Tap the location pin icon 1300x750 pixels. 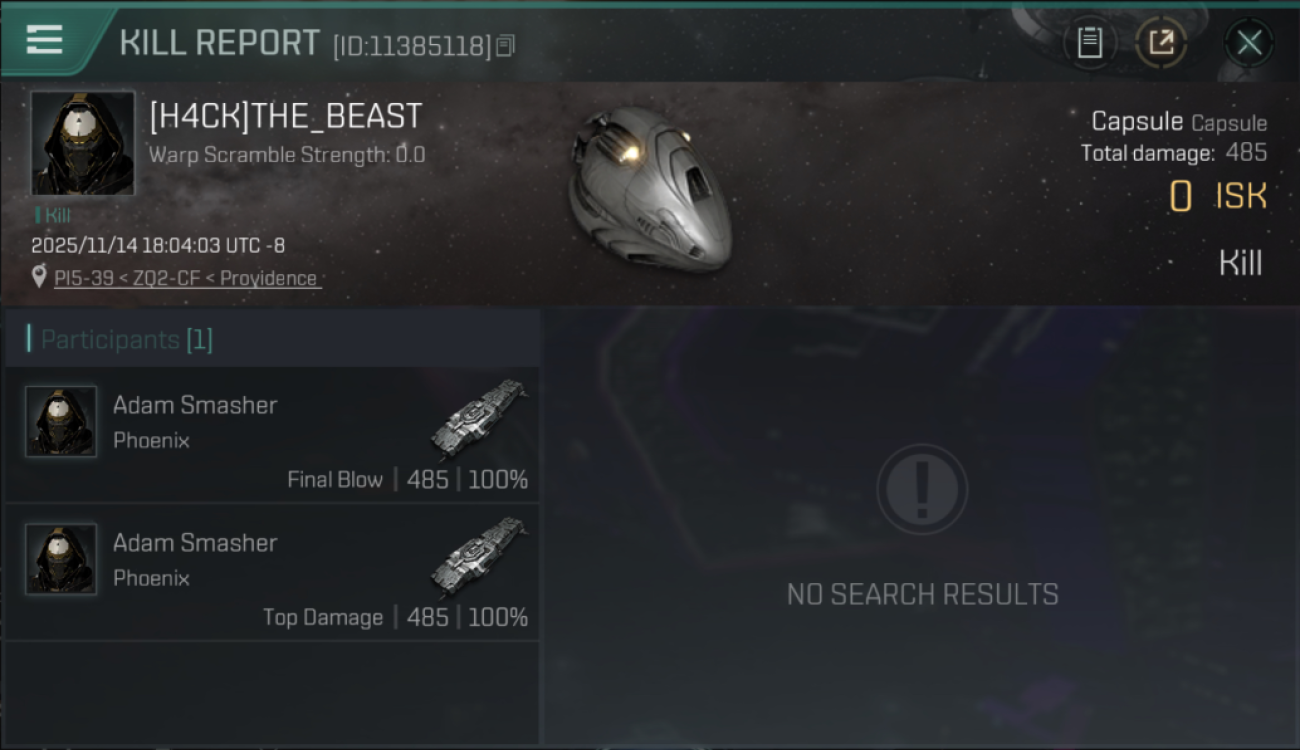click(x=39, y=277)
